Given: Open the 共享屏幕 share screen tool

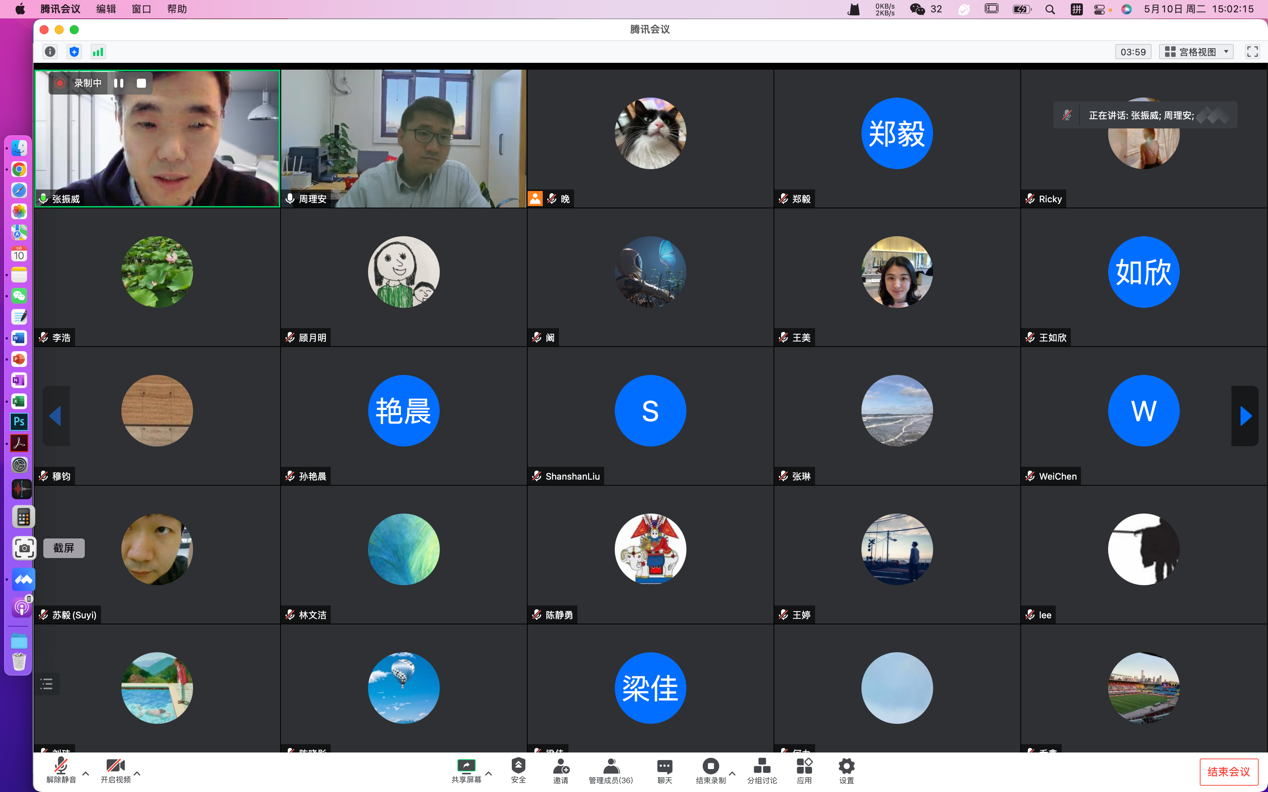Looking at the screenshot, I should pyautogui.click(x=465, y=770).
